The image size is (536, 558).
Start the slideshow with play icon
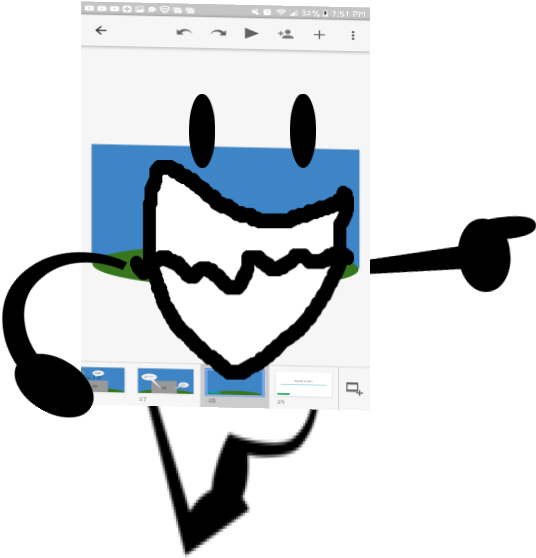tap(252, 33)
